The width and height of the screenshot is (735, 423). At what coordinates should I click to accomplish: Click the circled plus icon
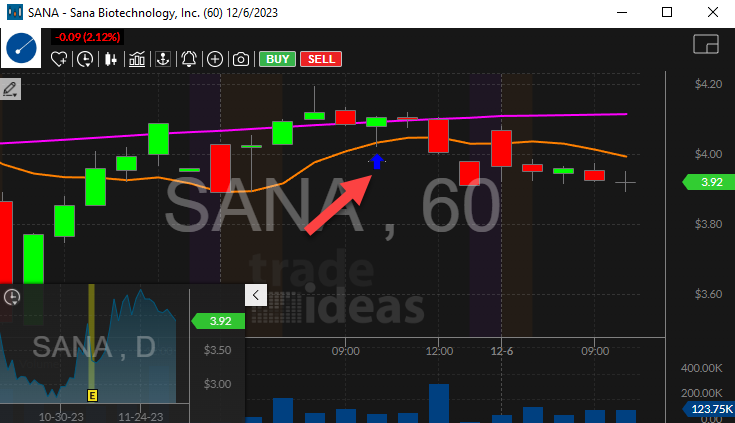pos(215,60)
